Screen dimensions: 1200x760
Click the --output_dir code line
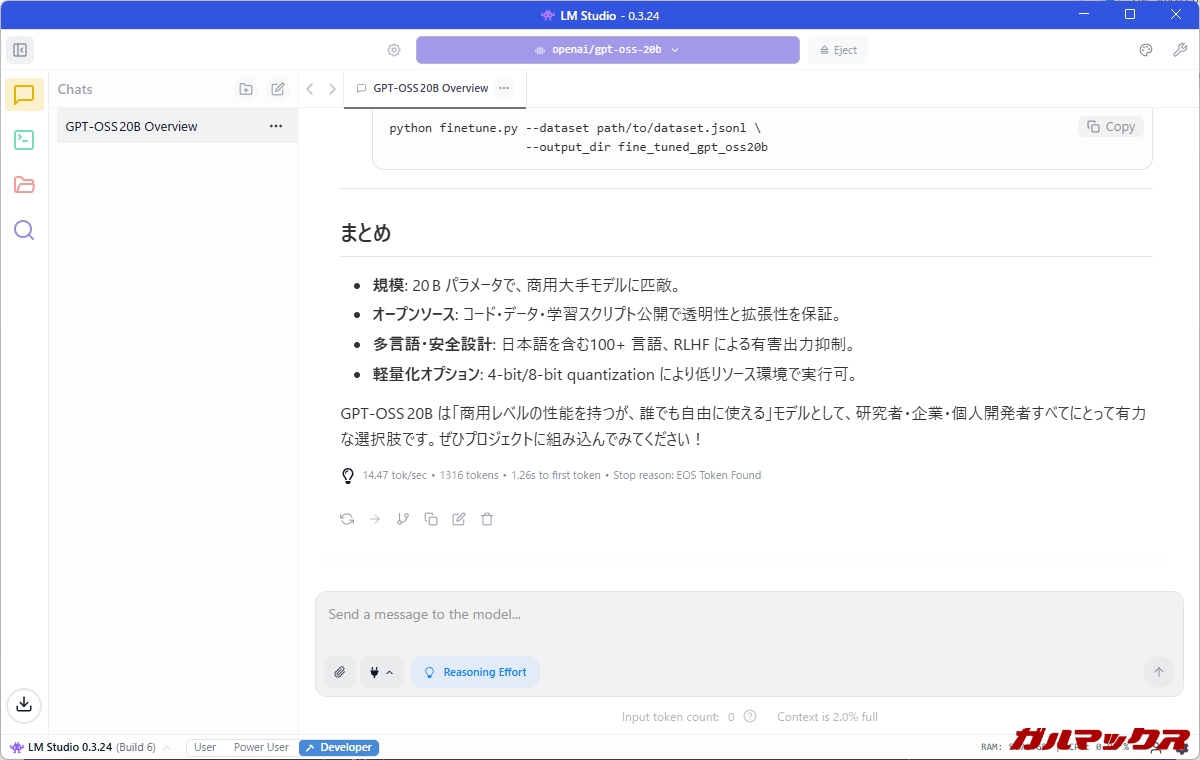[647, 147]
